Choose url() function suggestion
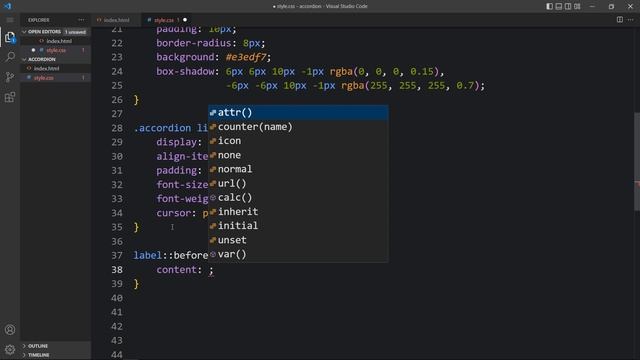This screenshot has width=640, height=360. [298, 183]
